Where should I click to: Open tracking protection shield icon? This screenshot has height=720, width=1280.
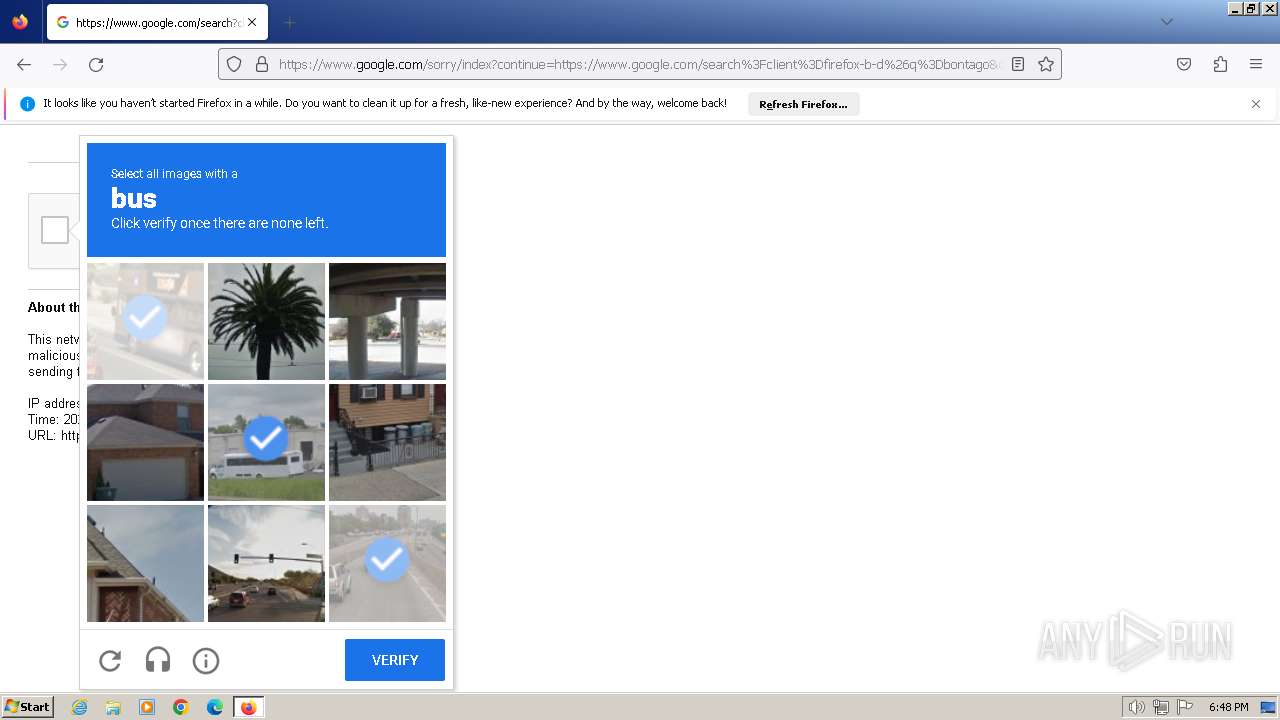(x=234, y=64)
